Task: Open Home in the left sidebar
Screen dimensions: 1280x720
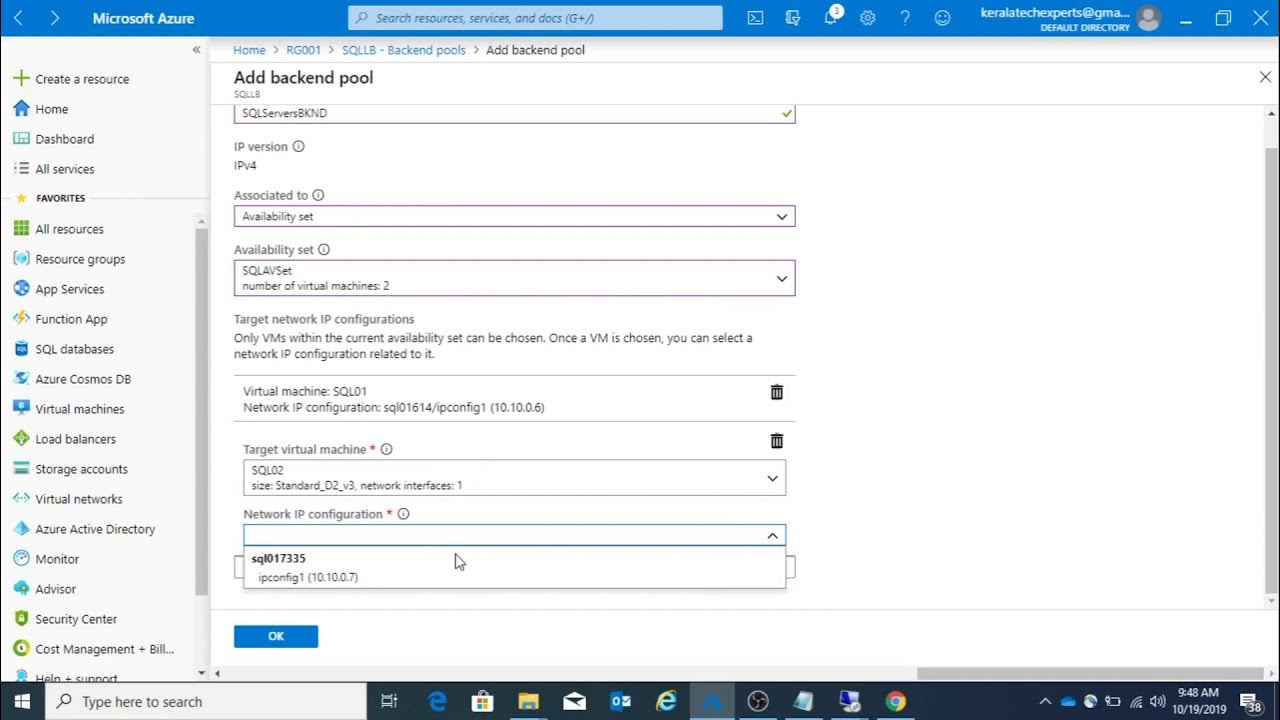Action: click(x=52, y=109)
